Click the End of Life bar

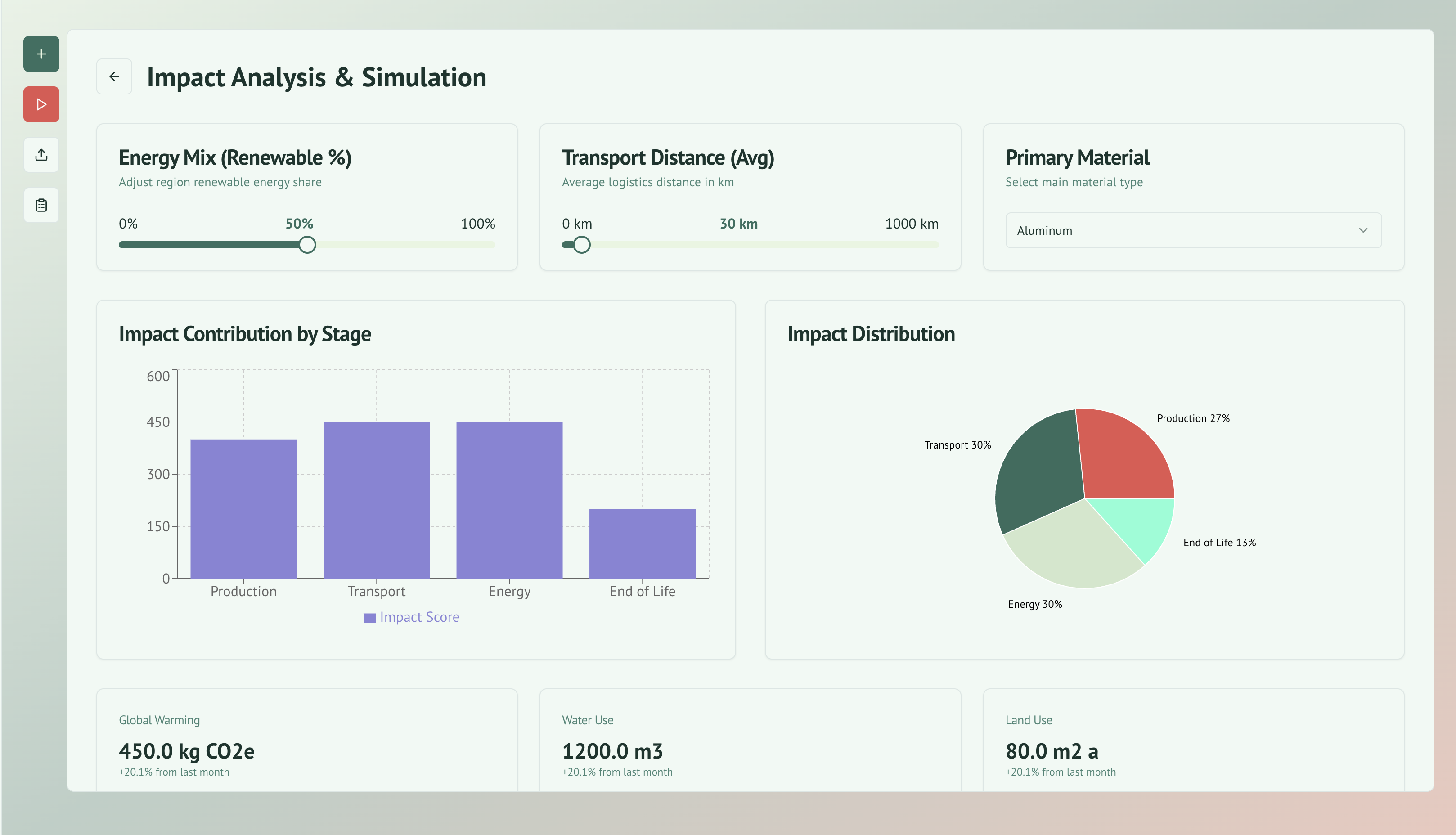(642, 543)
